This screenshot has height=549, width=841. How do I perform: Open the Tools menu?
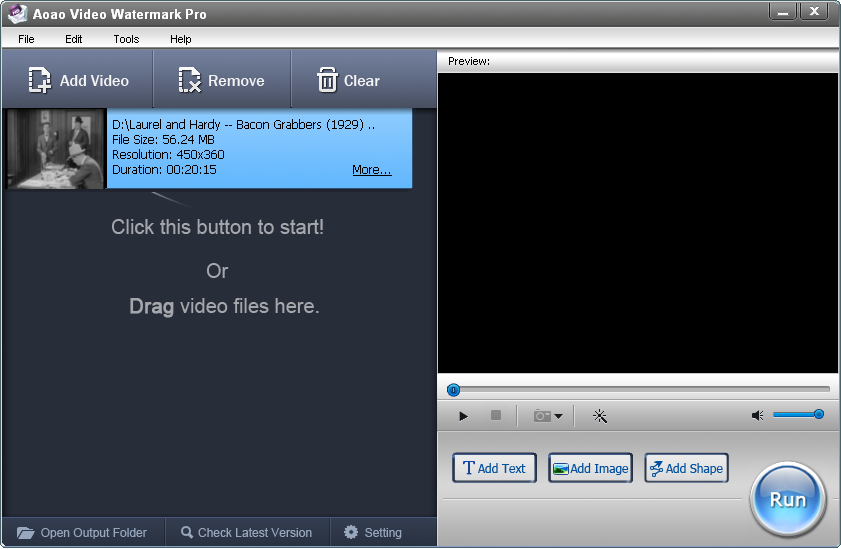[126, 39]
